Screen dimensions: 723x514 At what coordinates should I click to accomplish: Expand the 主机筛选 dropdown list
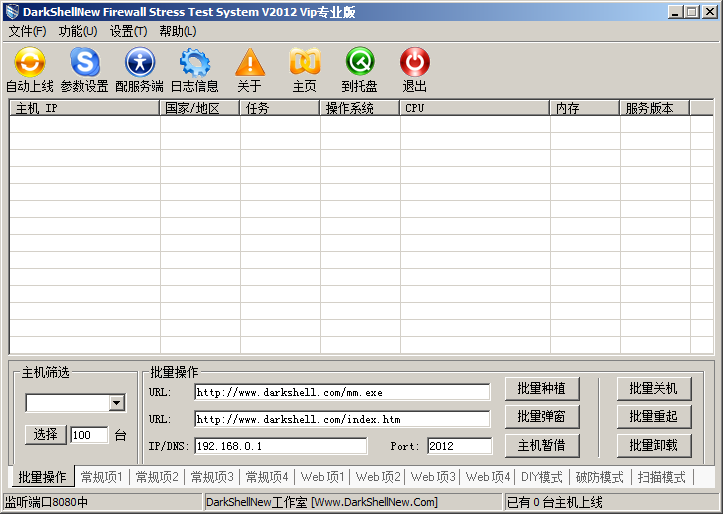116,403
